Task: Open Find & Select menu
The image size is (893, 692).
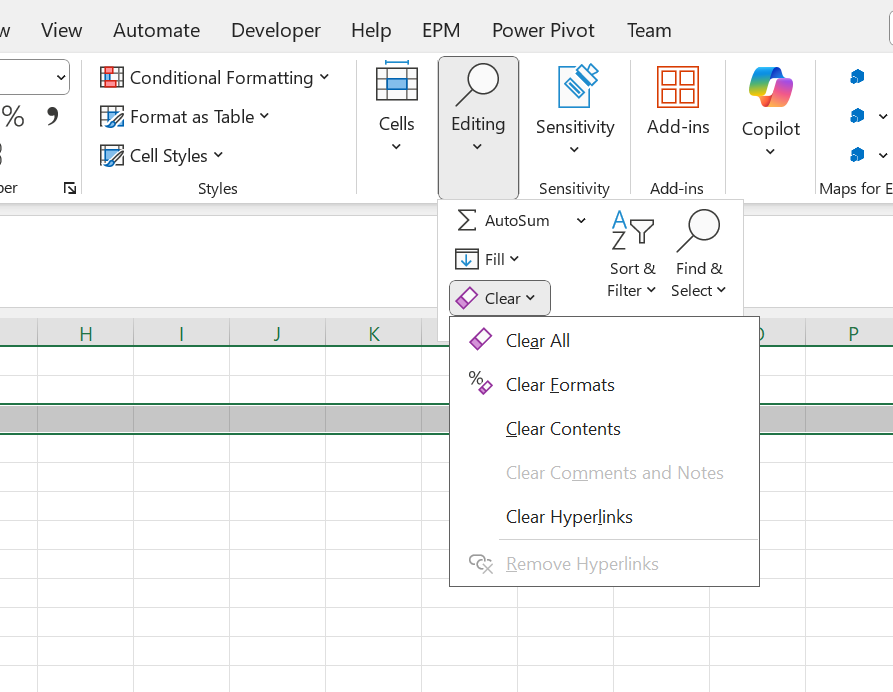Action: [x=698, y=254]
